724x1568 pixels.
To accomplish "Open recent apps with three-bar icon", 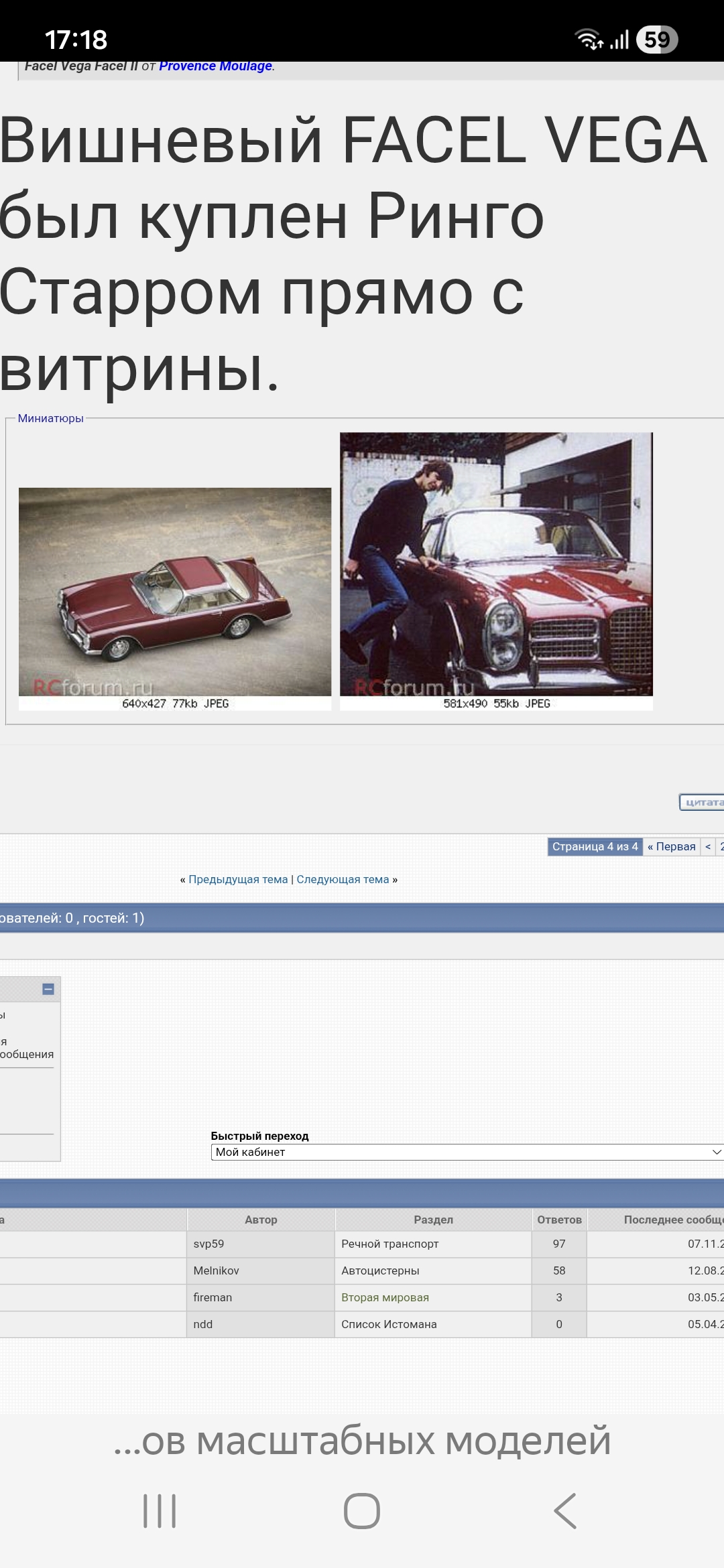I will 160,1511.
